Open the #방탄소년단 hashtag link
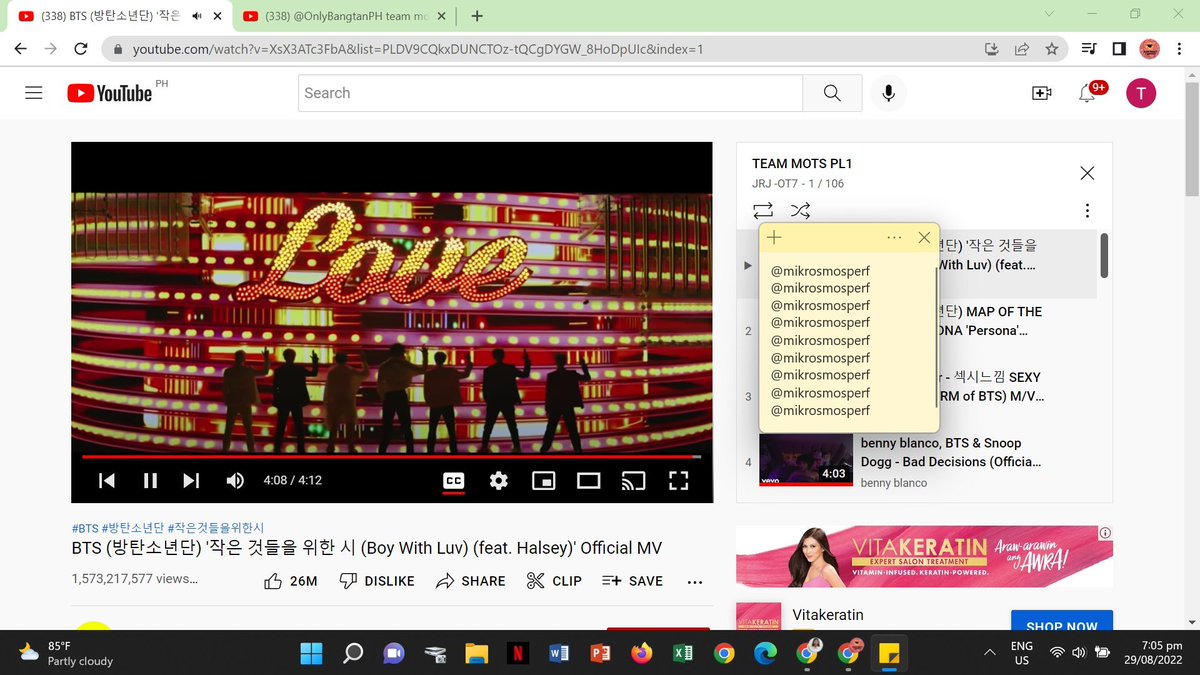The height and width of the screenshot is (675, 1200). 132,528
